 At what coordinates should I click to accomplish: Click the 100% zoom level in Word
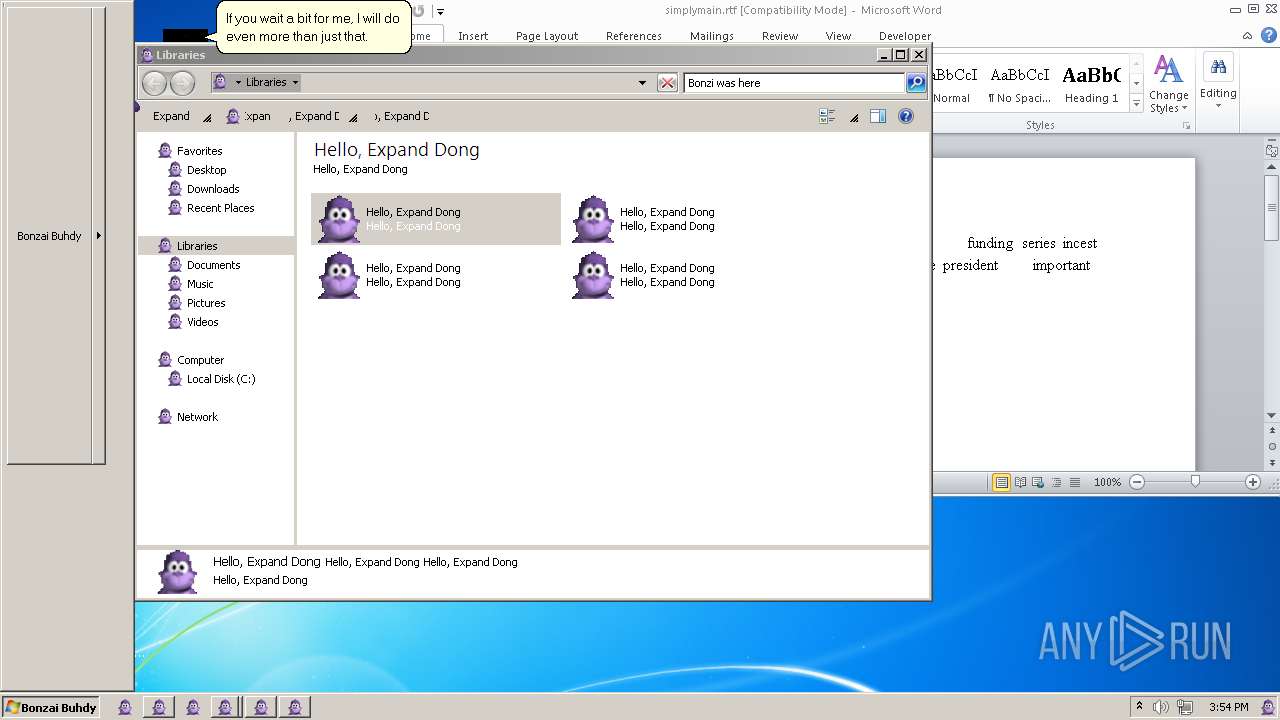point(1107,482)
